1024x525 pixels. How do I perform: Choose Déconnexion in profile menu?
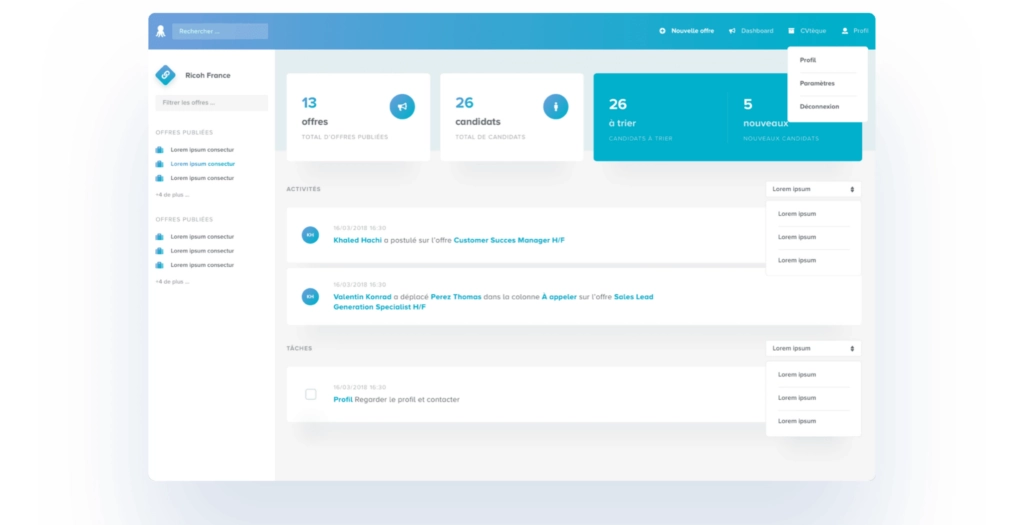click(x=819, y=106)
